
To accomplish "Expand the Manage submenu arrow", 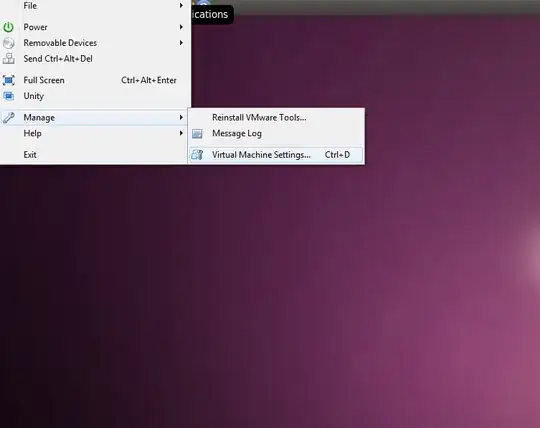I will [x=181, y=118].
